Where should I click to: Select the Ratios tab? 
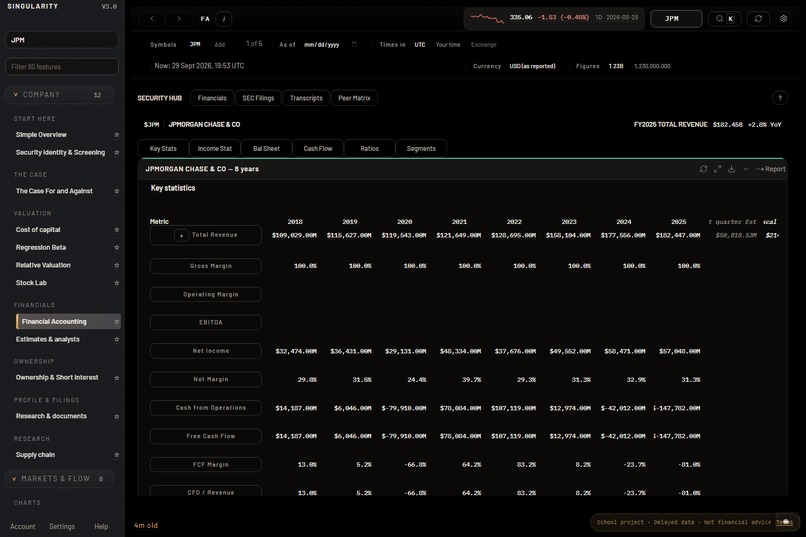pos(370,149)
